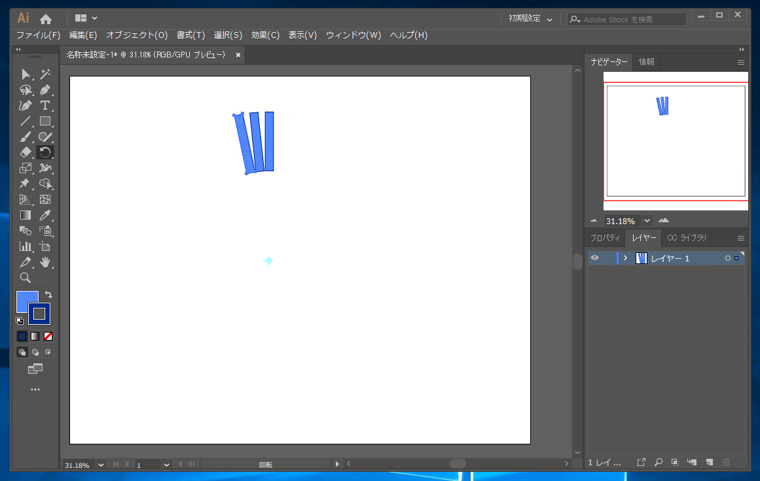Open the navigator zoom percentage dropdown
The image size is (760, 481).
(647, 221)
